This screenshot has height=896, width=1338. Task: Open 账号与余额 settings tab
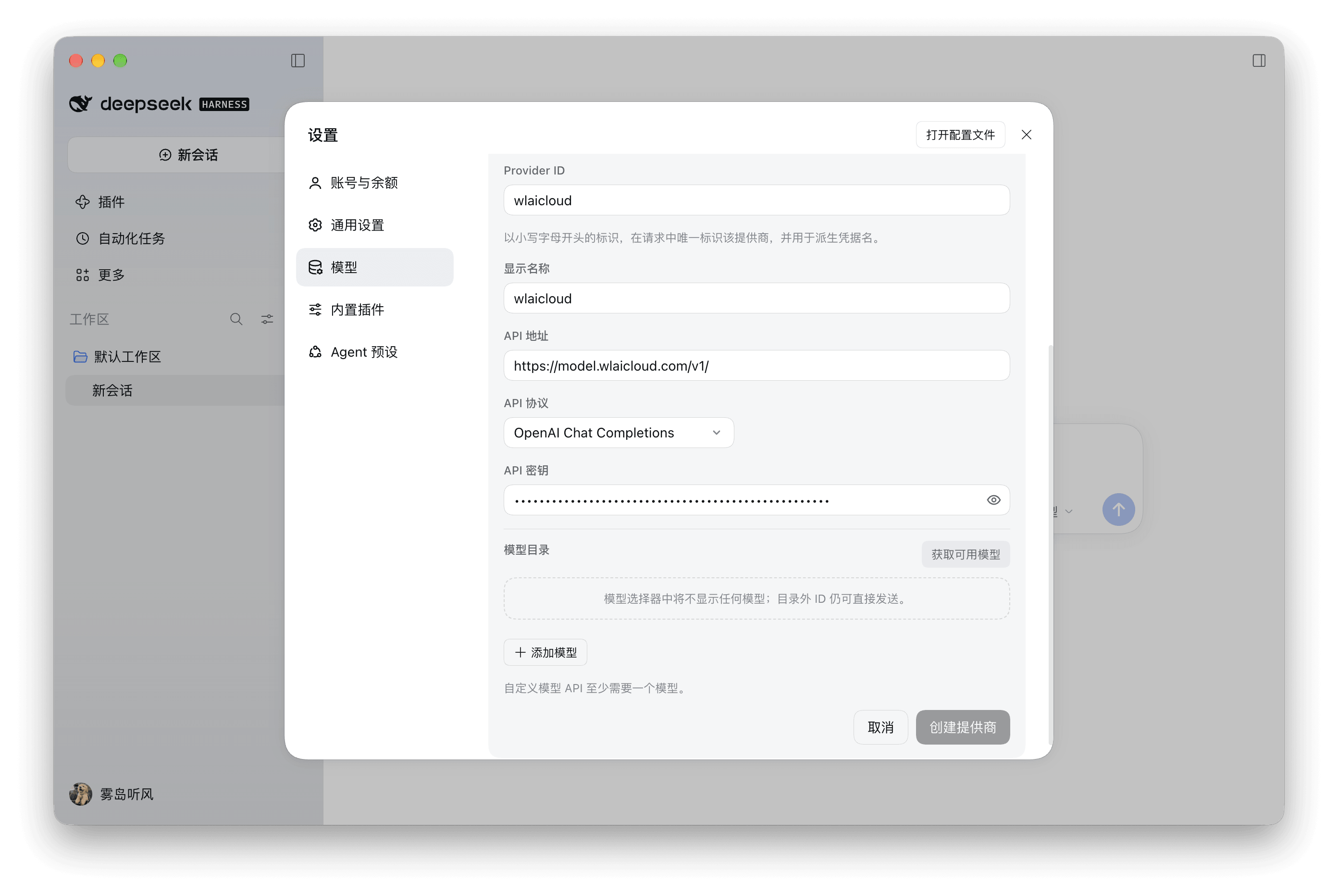(375, 183)
